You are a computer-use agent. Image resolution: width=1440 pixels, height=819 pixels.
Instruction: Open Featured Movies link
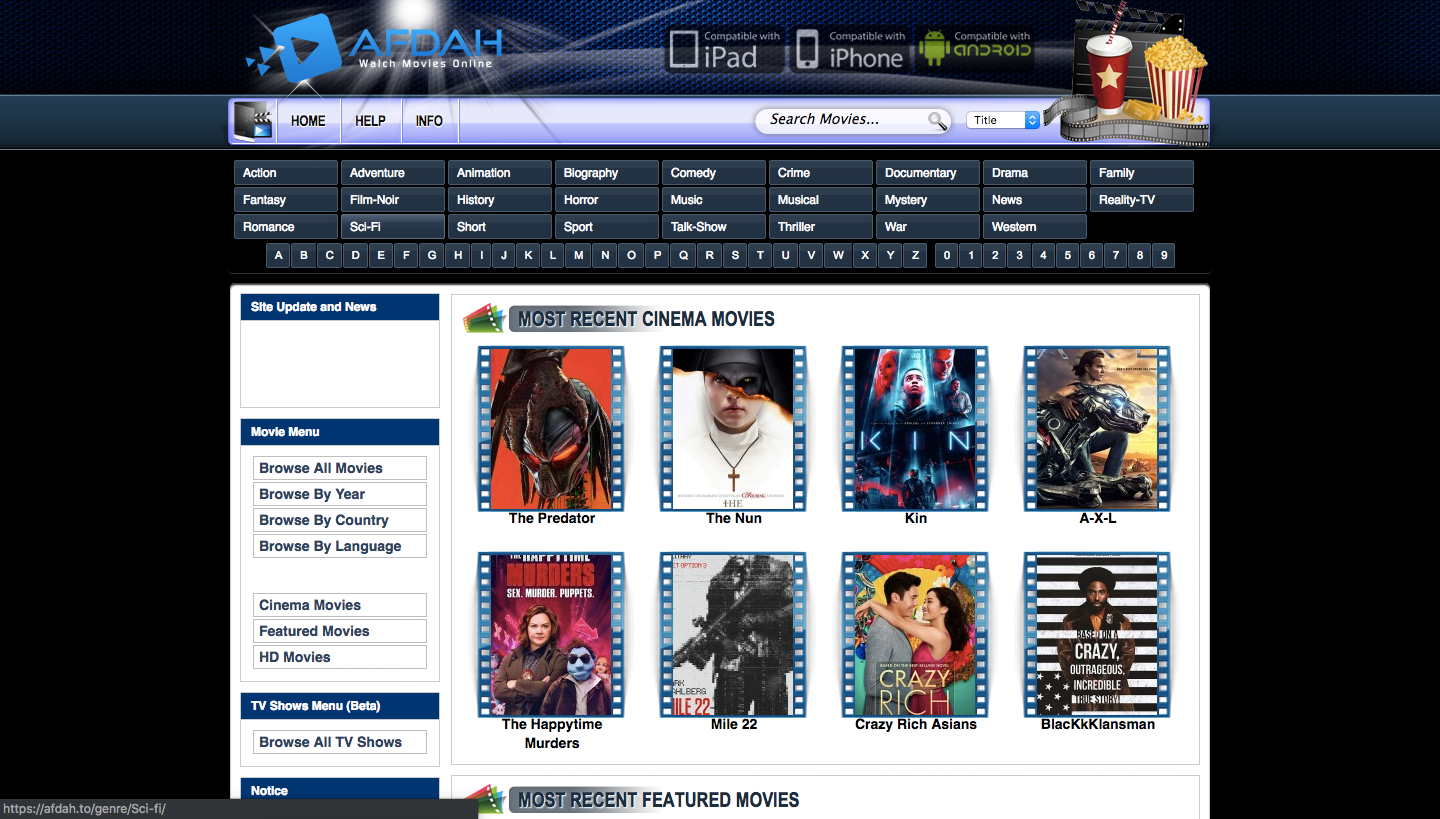[x=340, y=631]
